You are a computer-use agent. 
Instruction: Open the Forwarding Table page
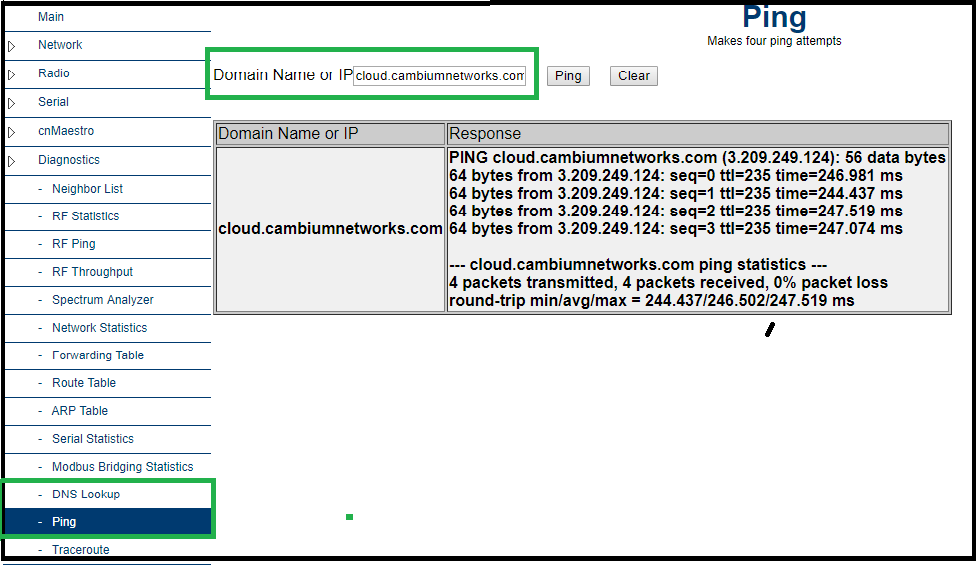pyautogui.click(x=98, y=355)
